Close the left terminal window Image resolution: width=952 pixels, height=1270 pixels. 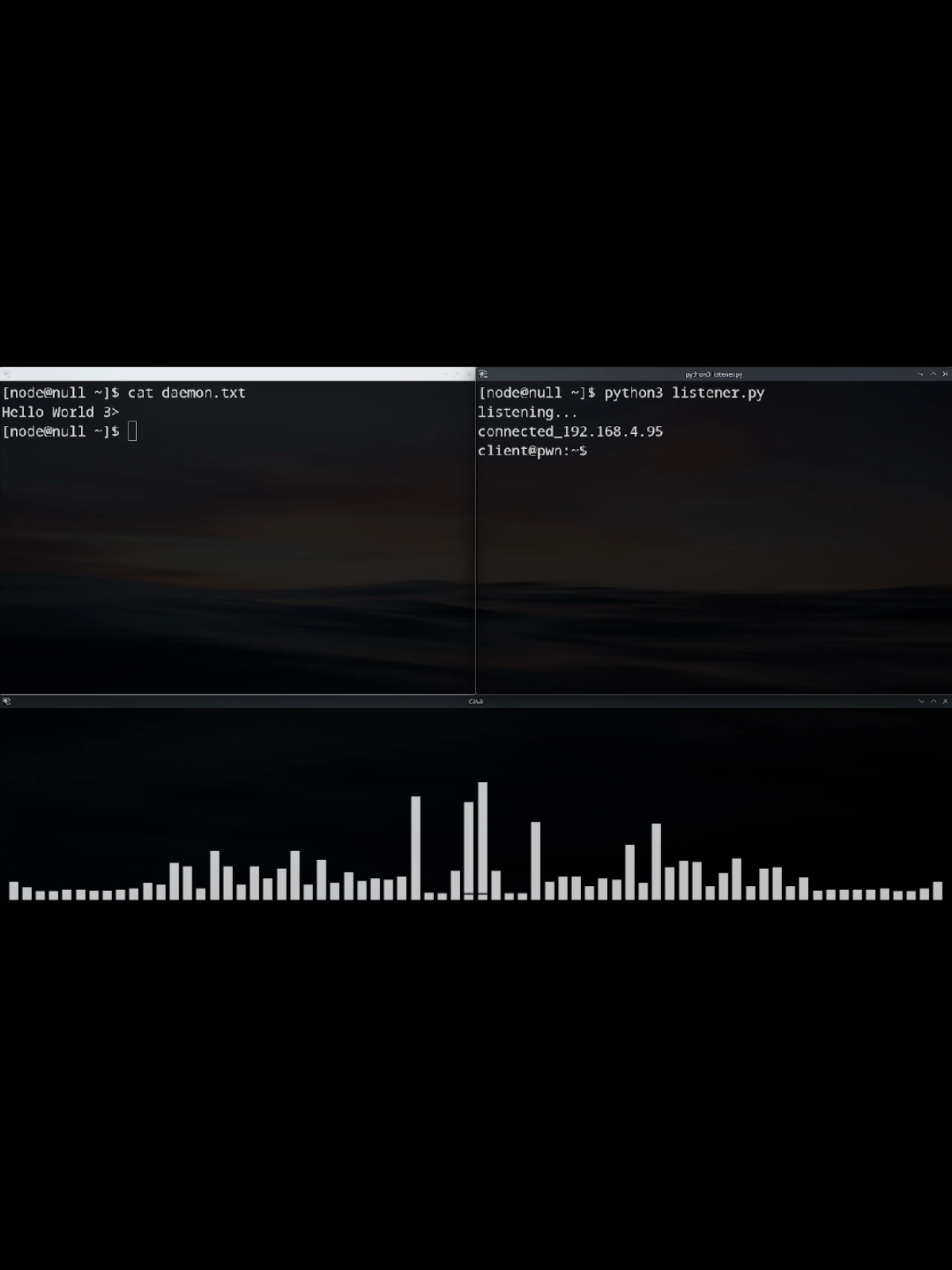(x=469, y=374)
